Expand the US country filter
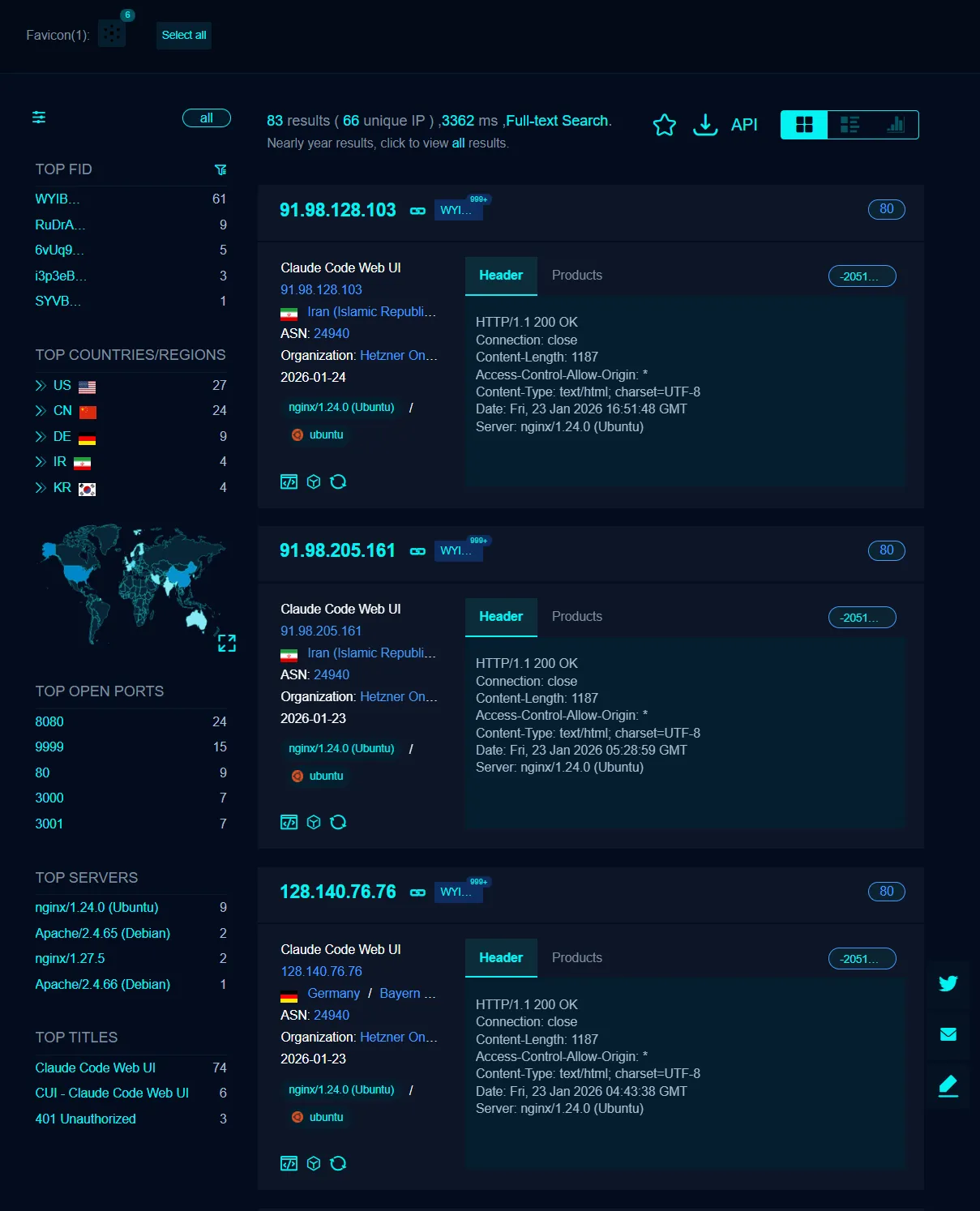 point(40,385)
